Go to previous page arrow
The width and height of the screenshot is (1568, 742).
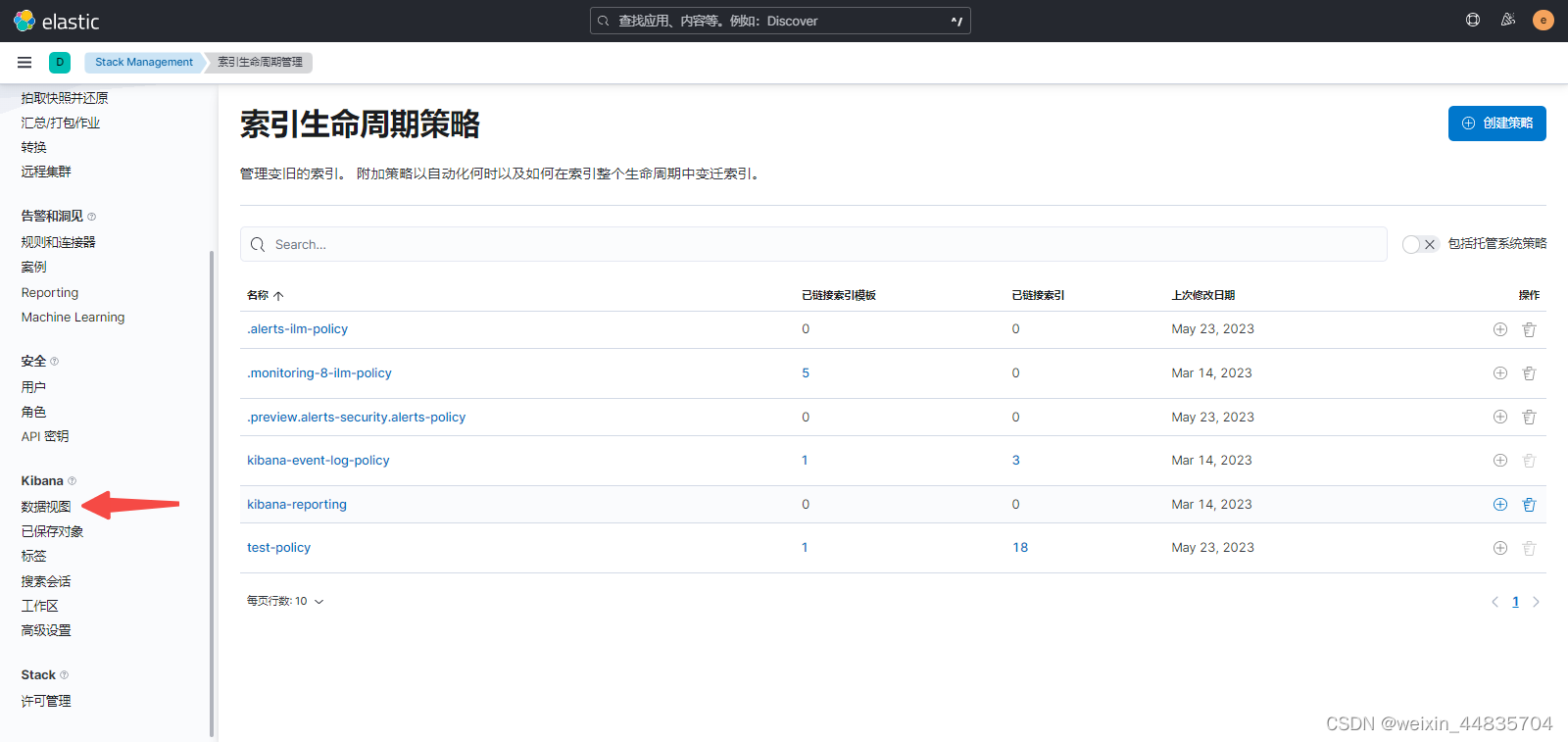[1494, 602]
